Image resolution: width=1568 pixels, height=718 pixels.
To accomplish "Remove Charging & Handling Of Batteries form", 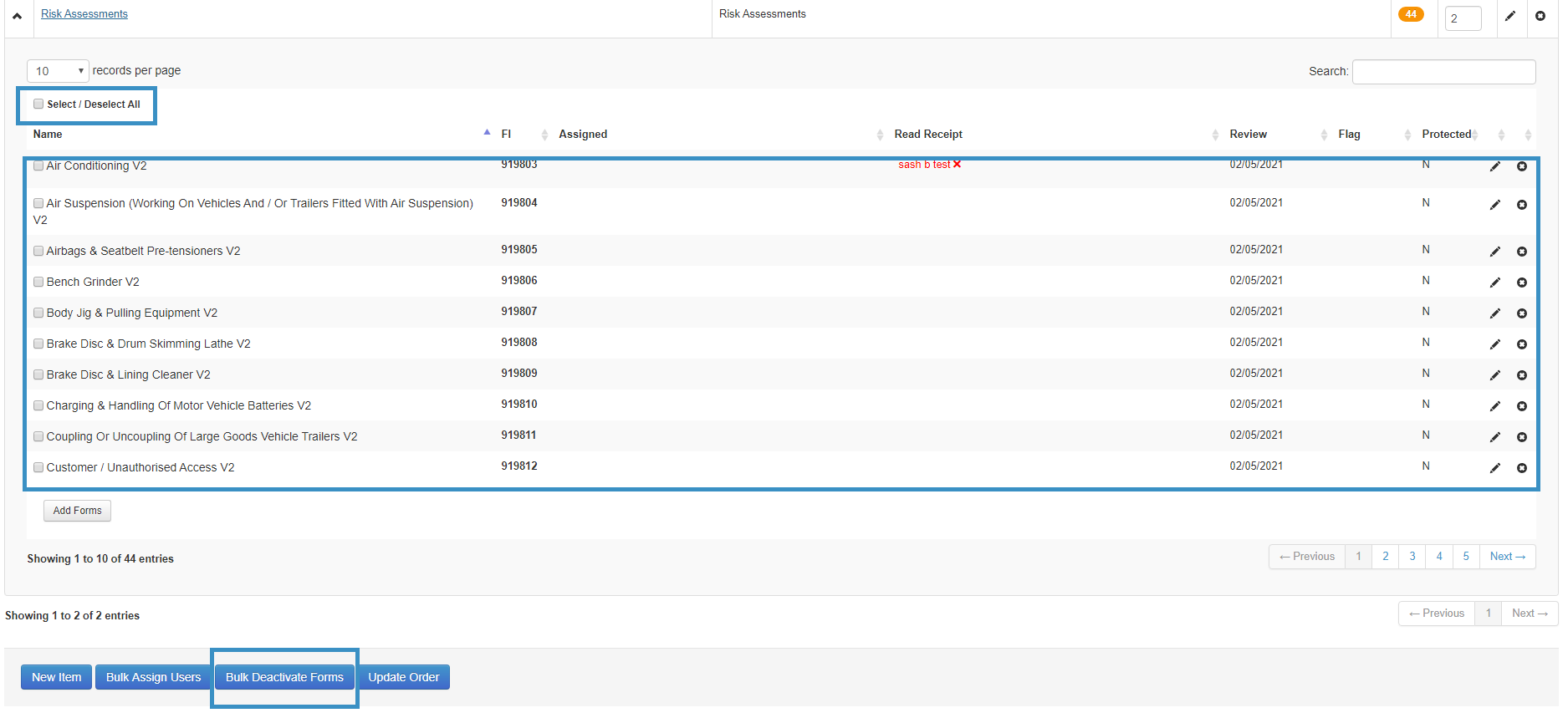I will click(1522, 406).
